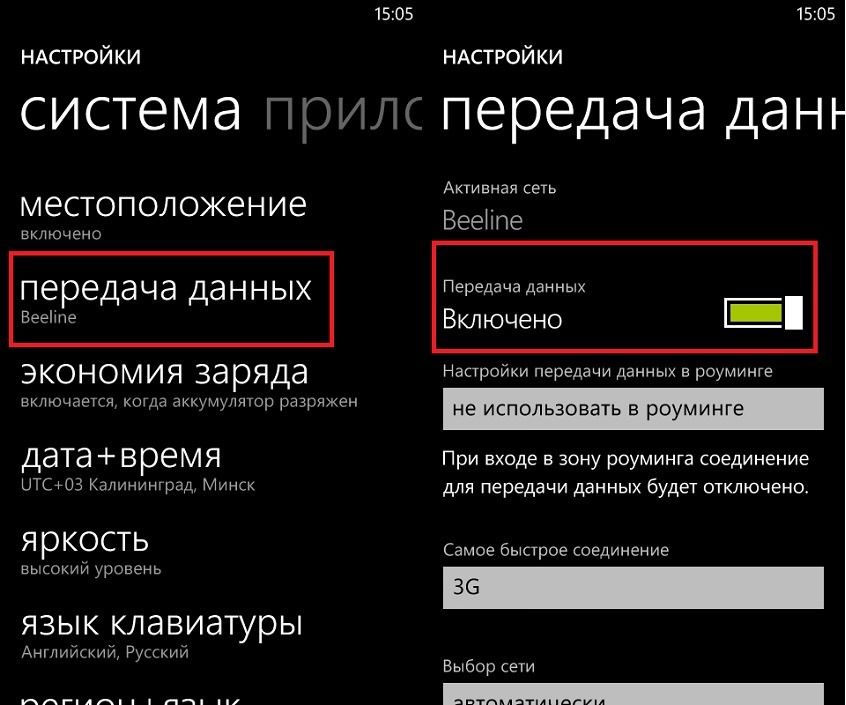This screenshot has height=705, width=846.
Task: Tap the clock above the система screen
Action: [x=393, y=14]
